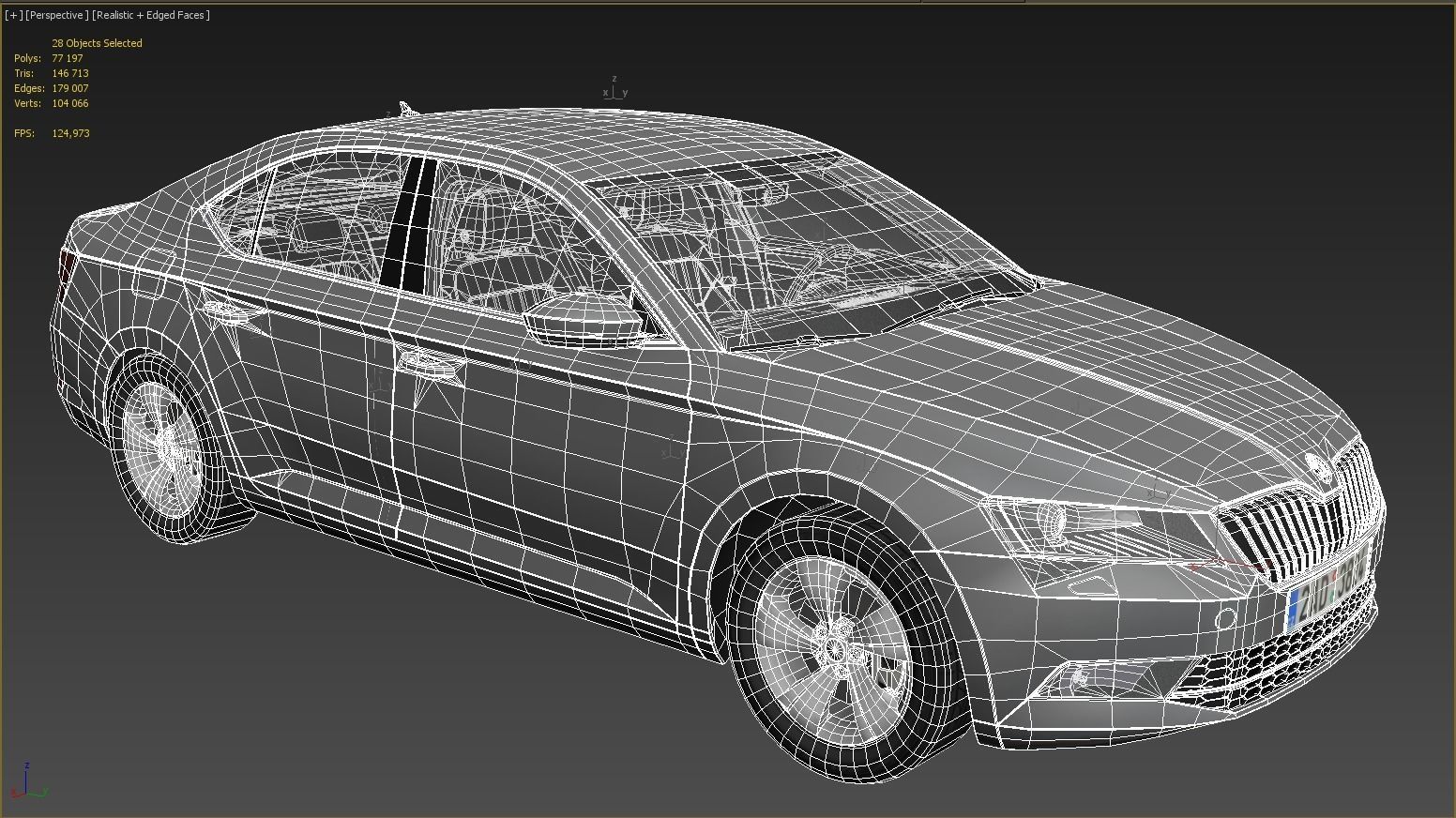
Task: Select the black B-pillar between side windows
Action: (411, 225)
